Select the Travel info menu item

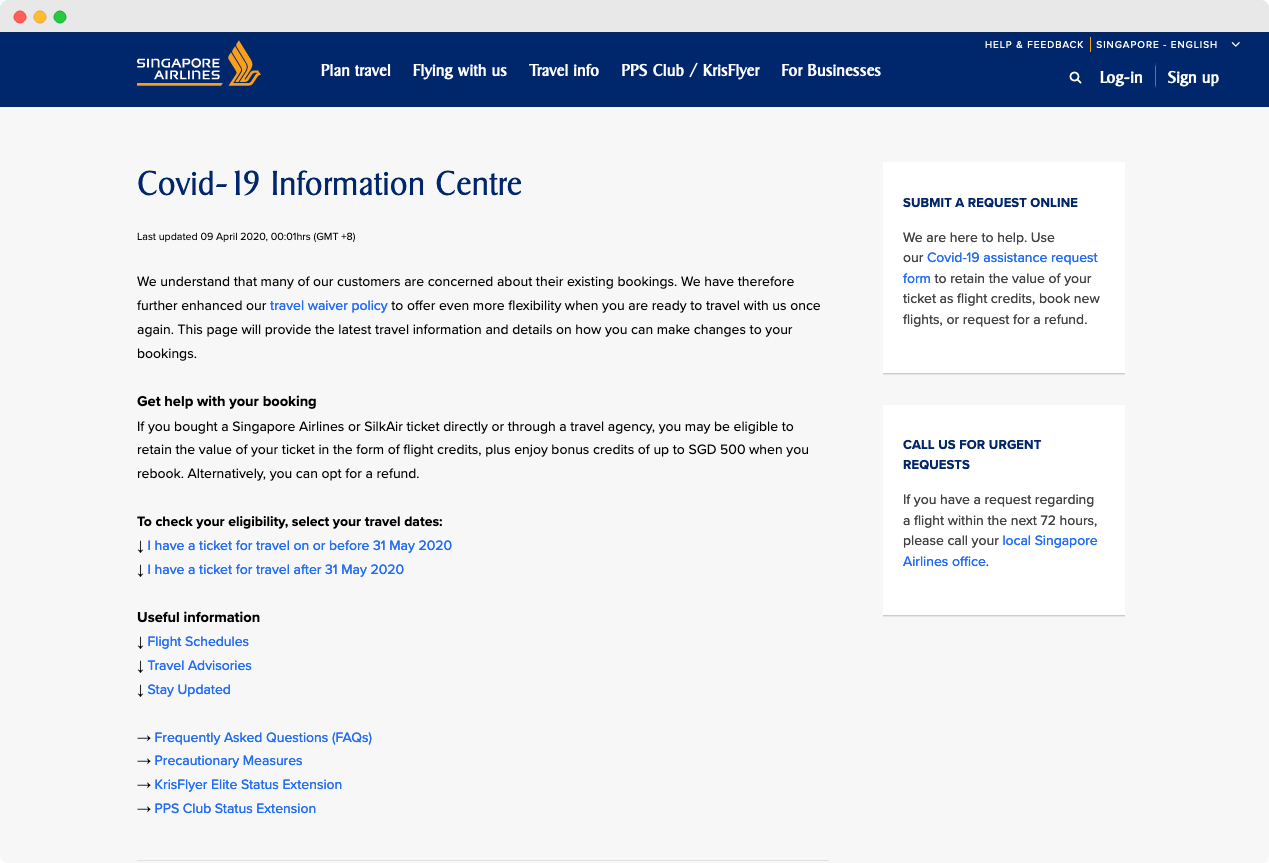coord(563,70)
